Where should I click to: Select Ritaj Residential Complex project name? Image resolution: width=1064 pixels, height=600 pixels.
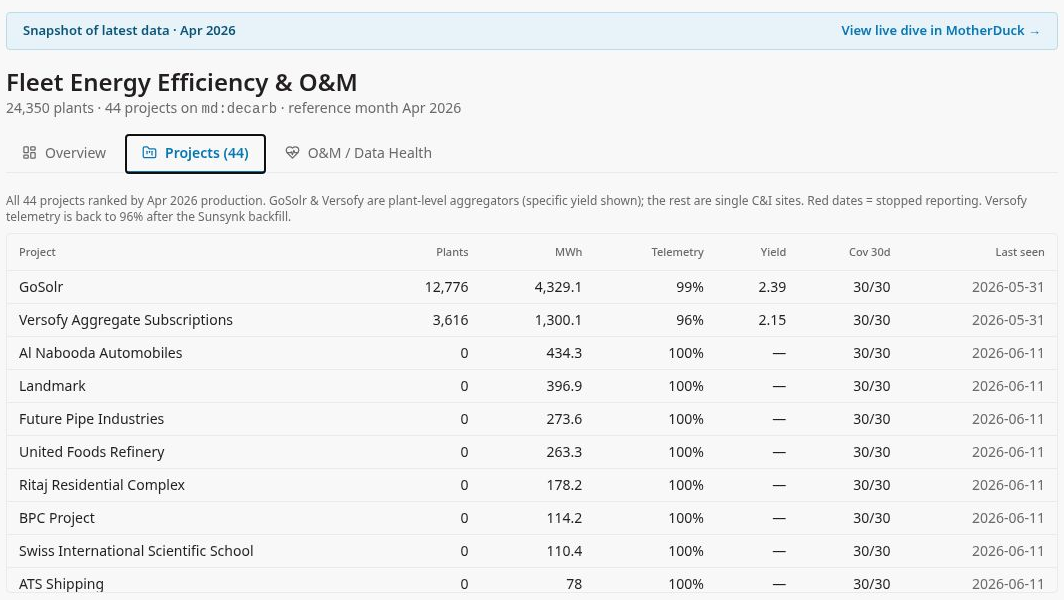click(x=102, y=485)
